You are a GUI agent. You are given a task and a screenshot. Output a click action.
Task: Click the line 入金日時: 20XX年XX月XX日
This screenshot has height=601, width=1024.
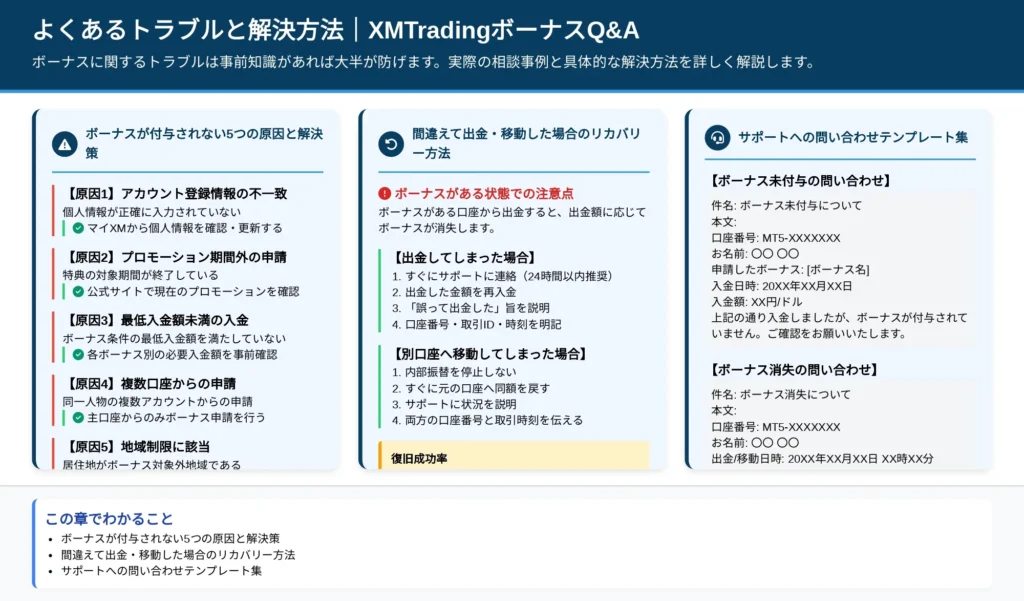[782, 285]
